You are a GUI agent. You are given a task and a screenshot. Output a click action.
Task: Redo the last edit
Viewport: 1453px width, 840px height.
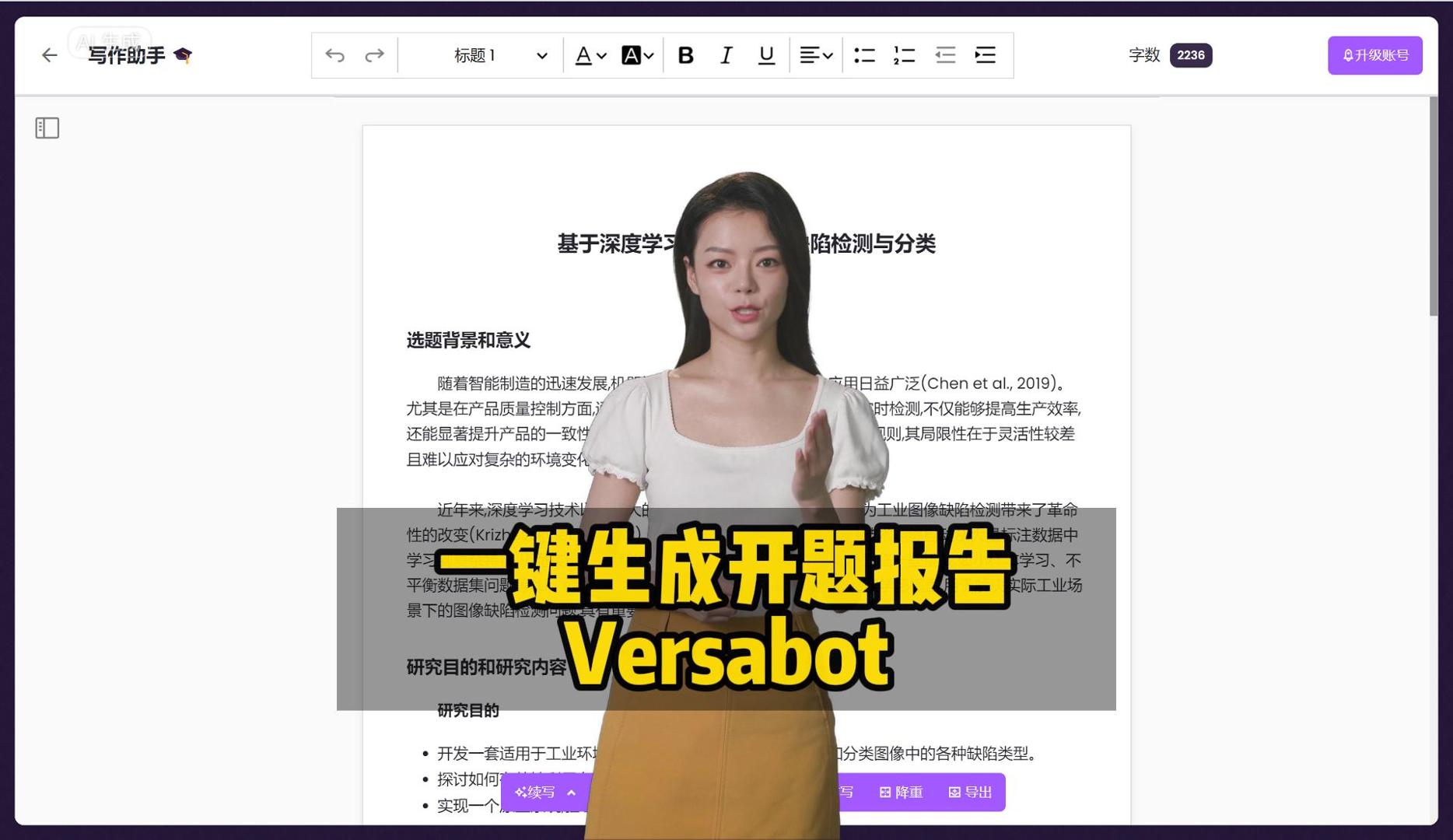pos(374,55)
